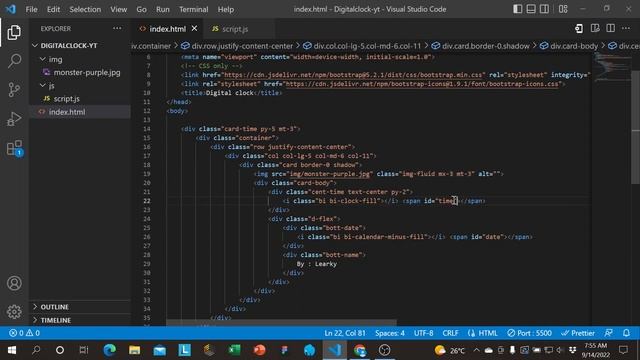
Task: Click HTML language mode selector
Action: pos(483,333)
